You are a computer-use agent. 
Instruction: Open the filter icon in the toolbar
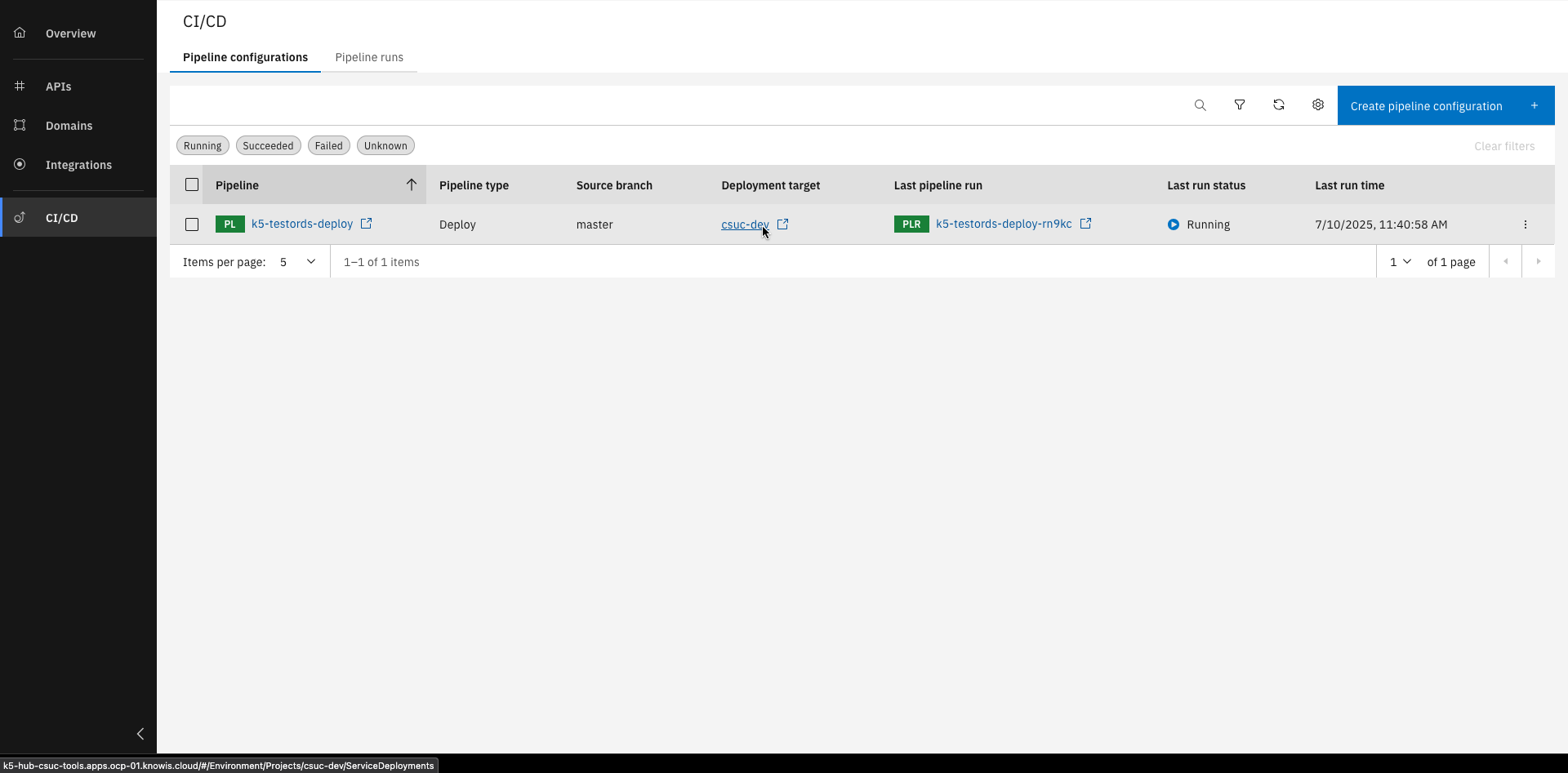[x=1239, y=104]
